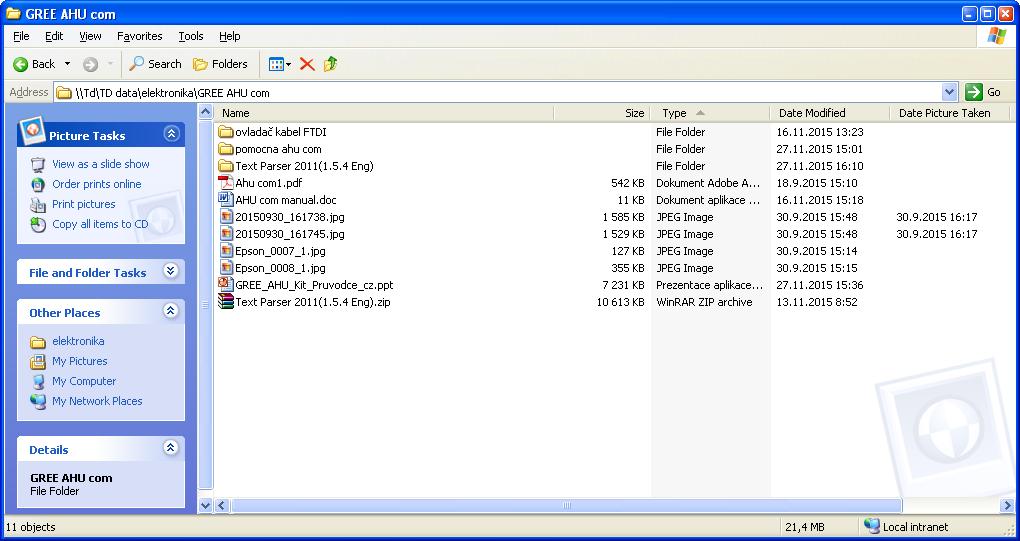This screenshot has width=1020, height=541.
Task: Click the 21,4 MB status bar text
Action: [x=805, y=527]
